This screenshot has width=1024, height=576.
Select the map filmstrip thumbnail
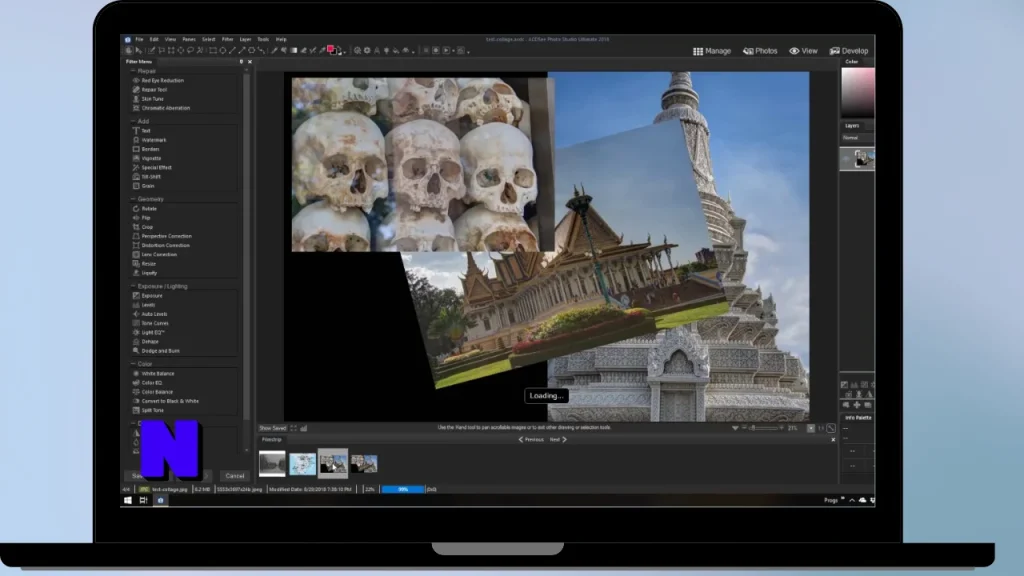pos(302,464)
